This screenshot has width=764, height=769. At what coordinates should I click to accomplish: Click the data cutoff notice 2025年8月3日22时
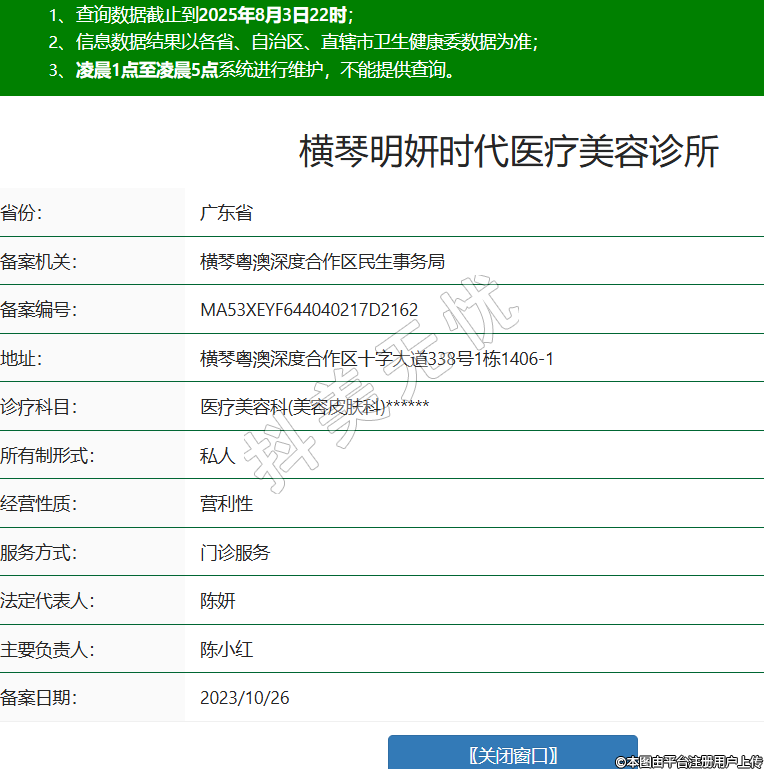pos(275,15)
